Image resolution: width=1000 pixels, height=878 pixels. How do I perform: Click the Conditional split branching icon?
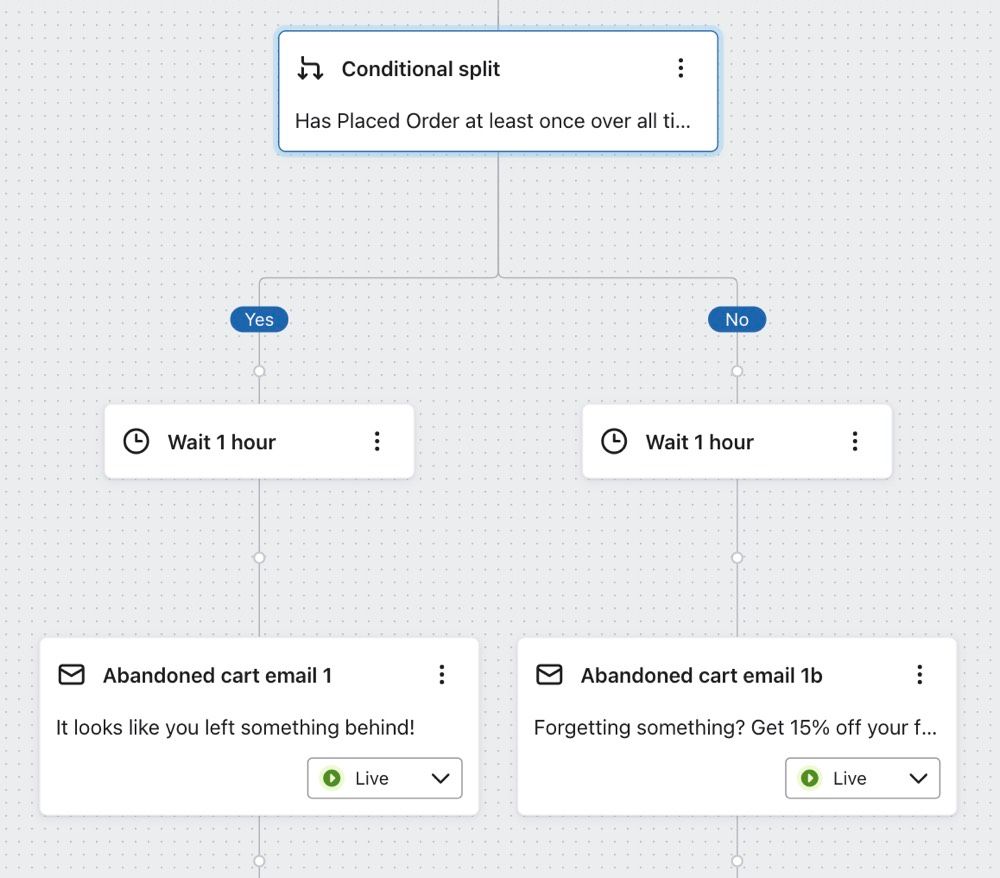(310, 68)
